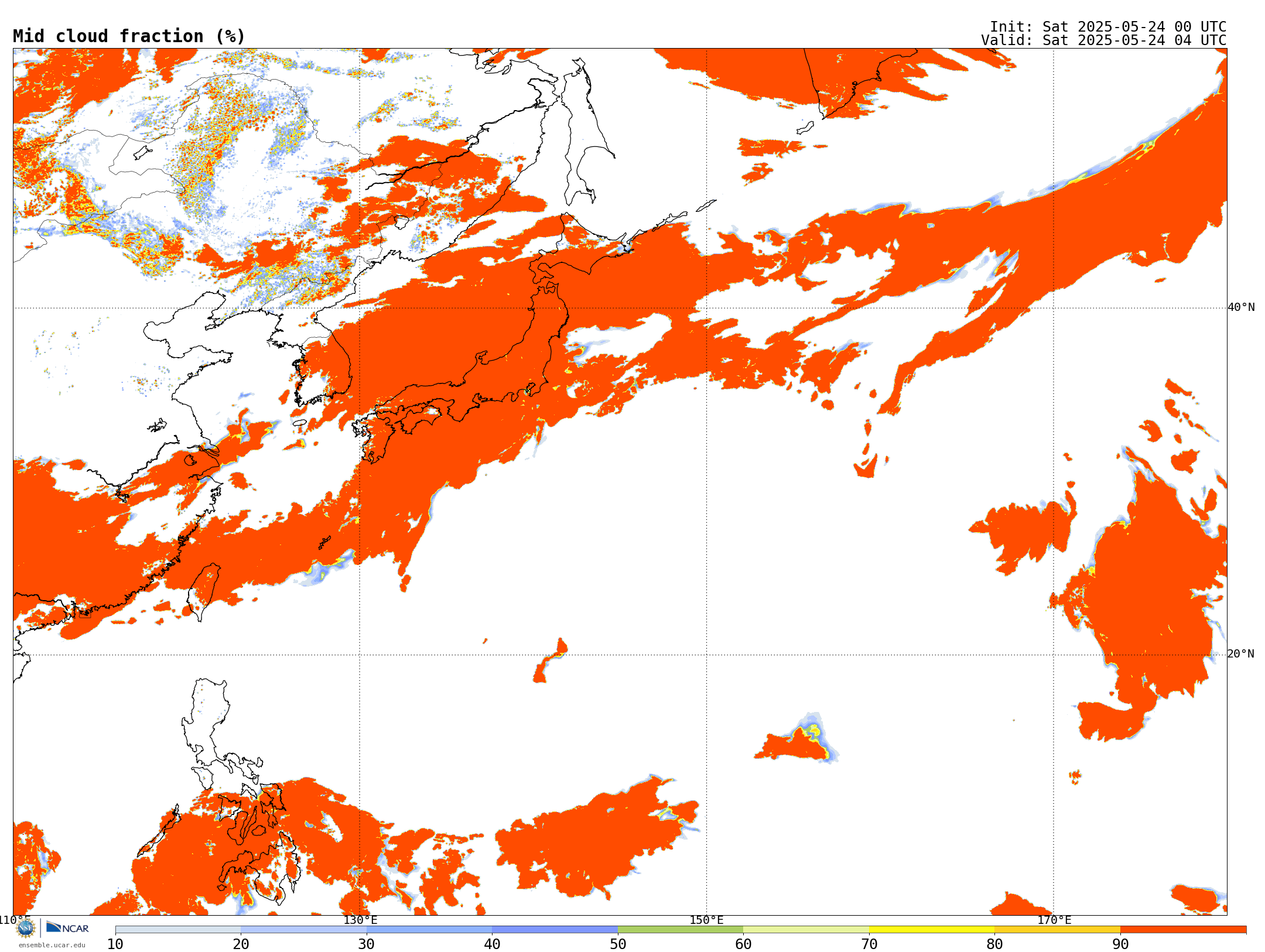This screenshot has width=1265, height=952.
Task: Click the NCAR logo
Action: [67, 927]
